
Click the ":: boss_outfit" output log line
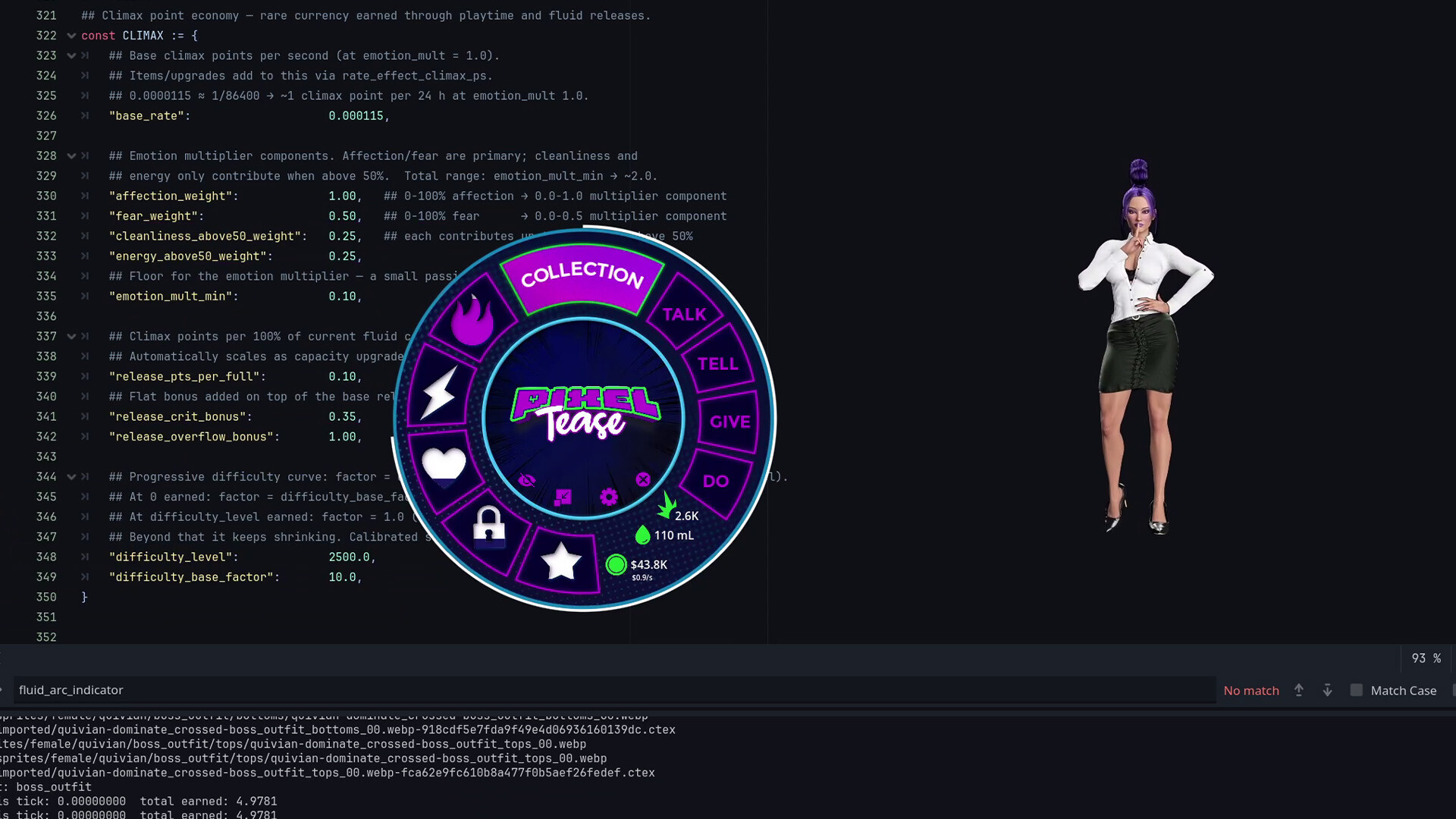45,787
